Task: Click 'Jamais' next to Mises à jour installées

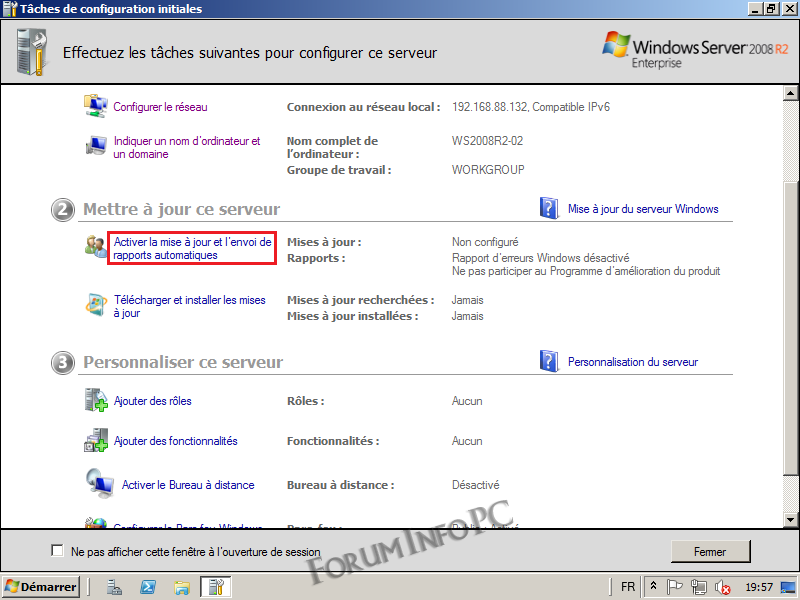Action: (x=467, y=316)
